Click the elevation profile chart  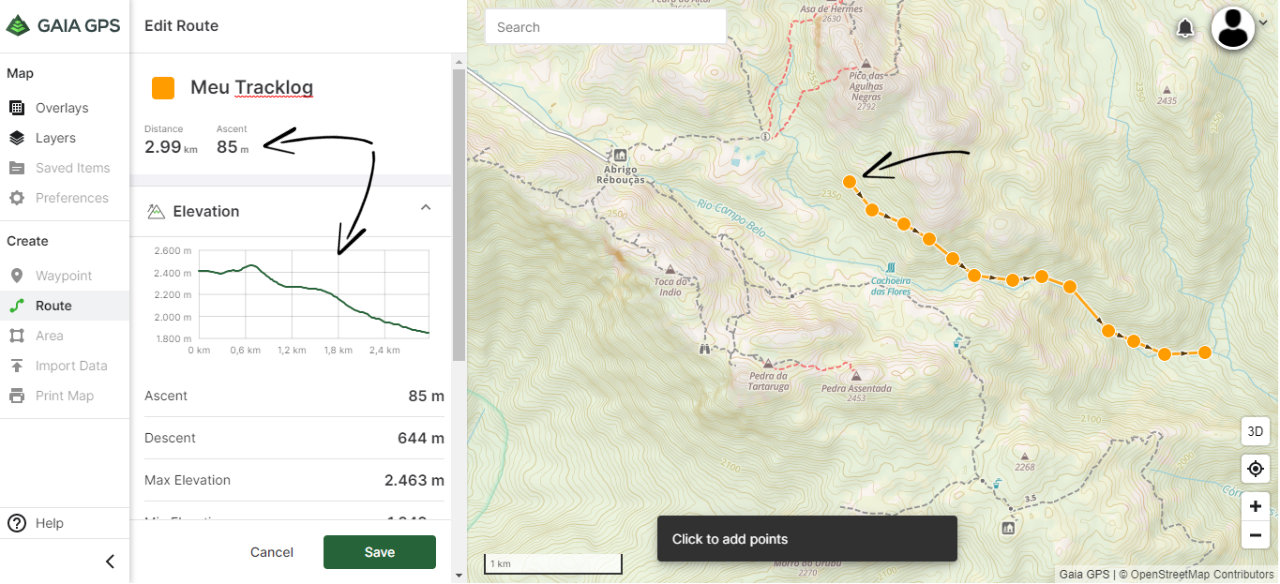pos(313,294)
